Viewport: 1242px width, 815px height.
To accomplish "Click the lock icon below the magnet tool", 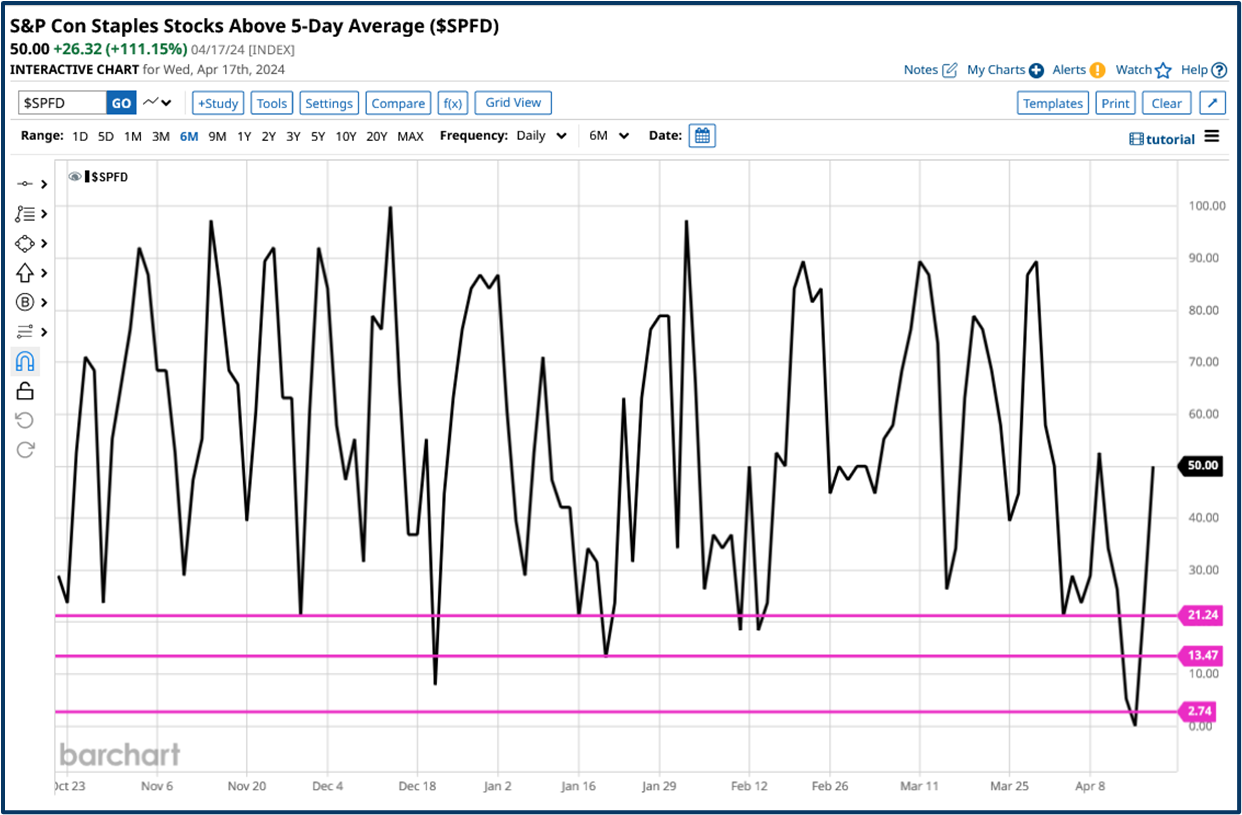I will [x=25, y=390].
